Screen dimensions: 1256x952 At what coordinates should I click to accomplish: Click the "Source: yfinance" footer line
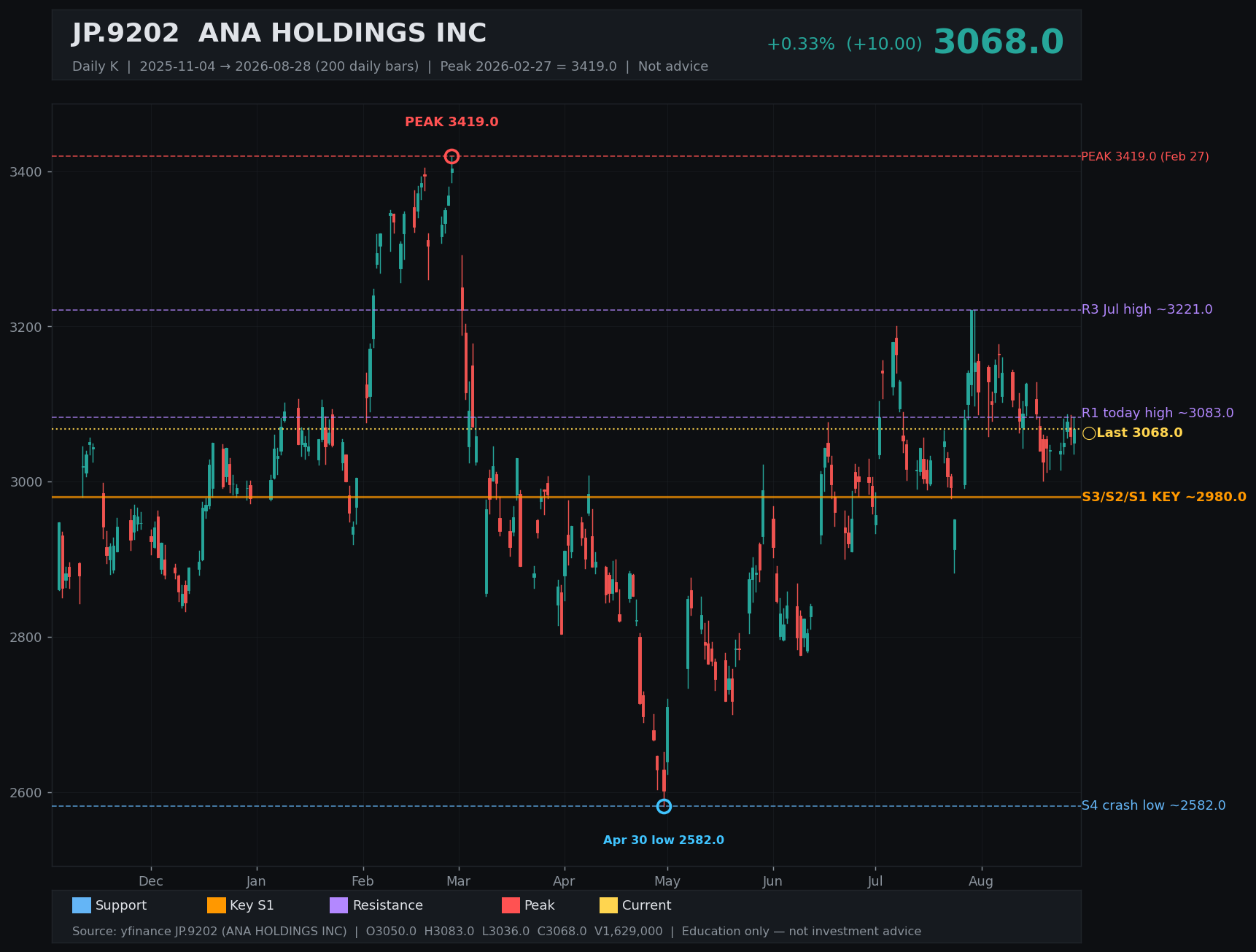(497, 932)
